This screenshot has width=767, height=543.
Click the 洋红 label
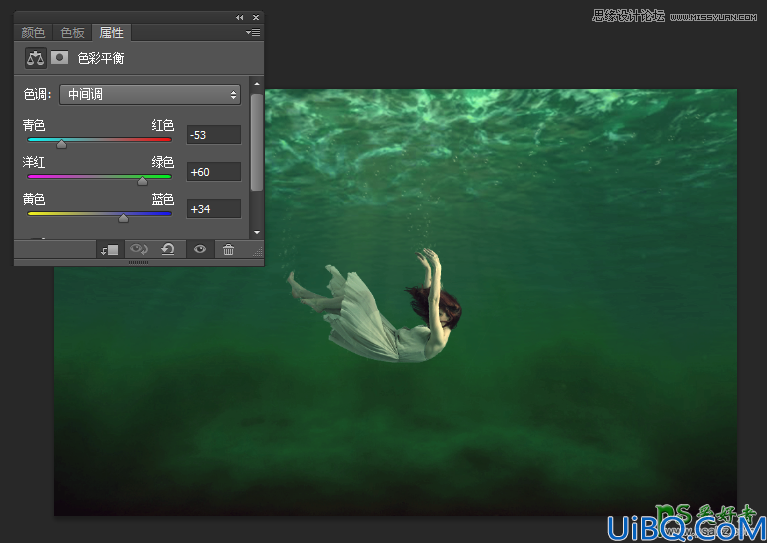34,162
